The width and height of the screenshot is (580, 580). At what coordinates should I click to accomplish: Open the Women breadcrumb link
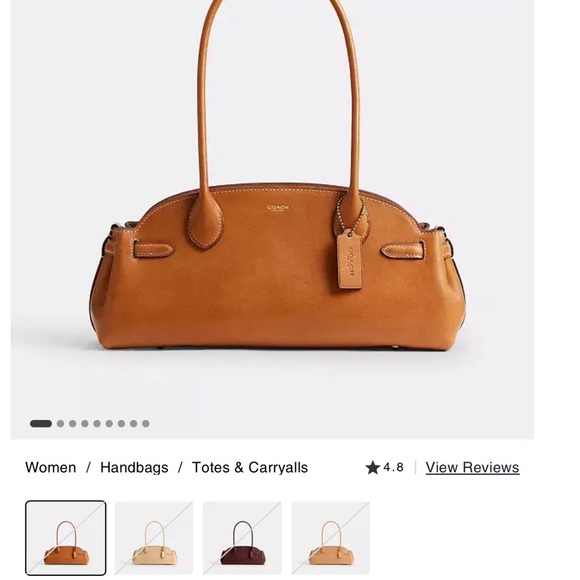pyautogui.click(x=51, y=468)
